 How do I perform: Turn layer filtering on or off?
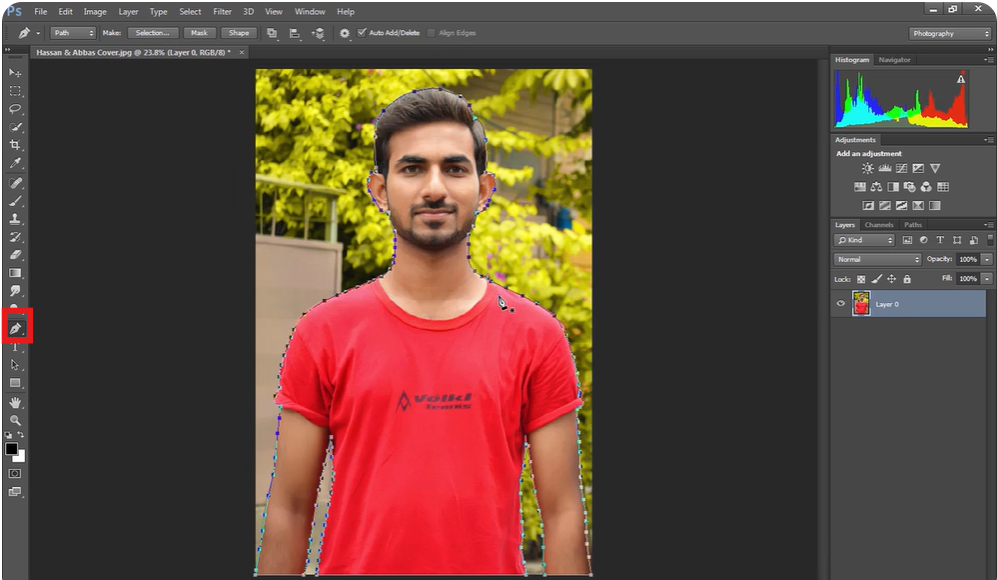point(990,240)
